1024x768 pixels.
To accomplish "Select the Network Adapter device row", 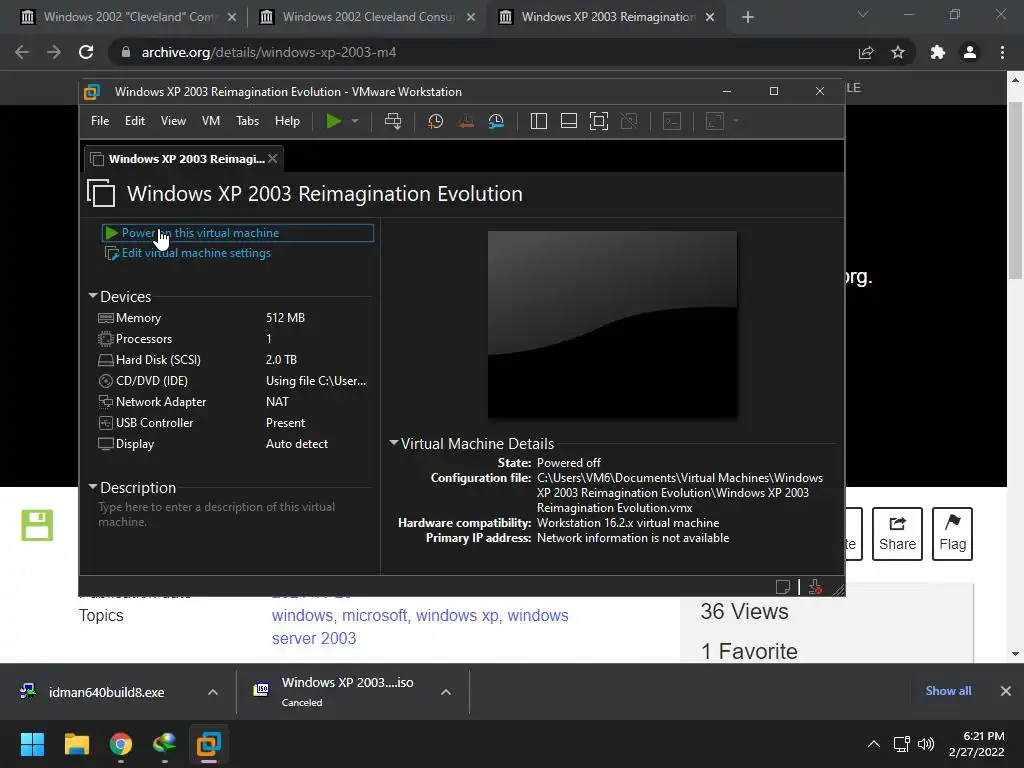I will tap(234, 402).
